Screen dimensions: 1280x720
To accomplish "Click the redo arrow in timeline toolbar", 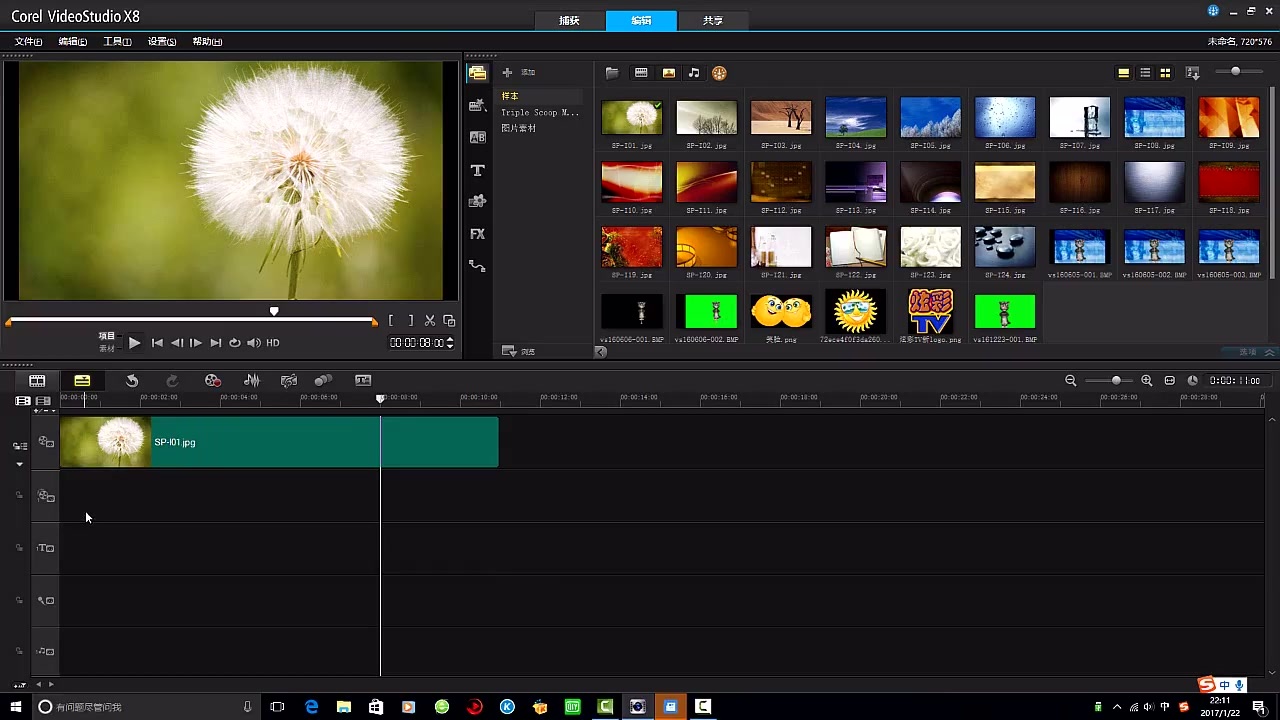I will coord(172,380).
